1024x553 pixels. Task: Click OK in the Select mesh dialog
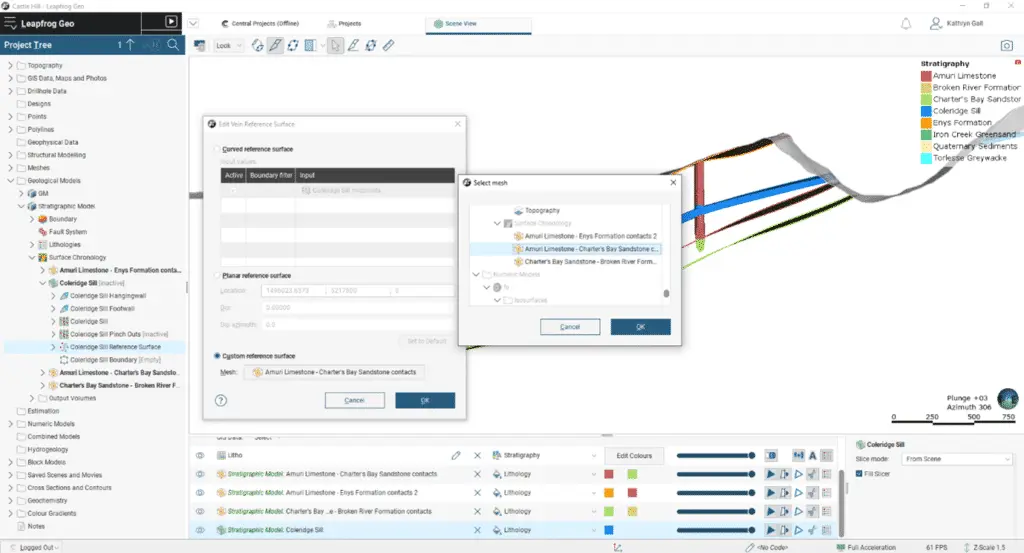pyautogui.click(x=640, y=326)
